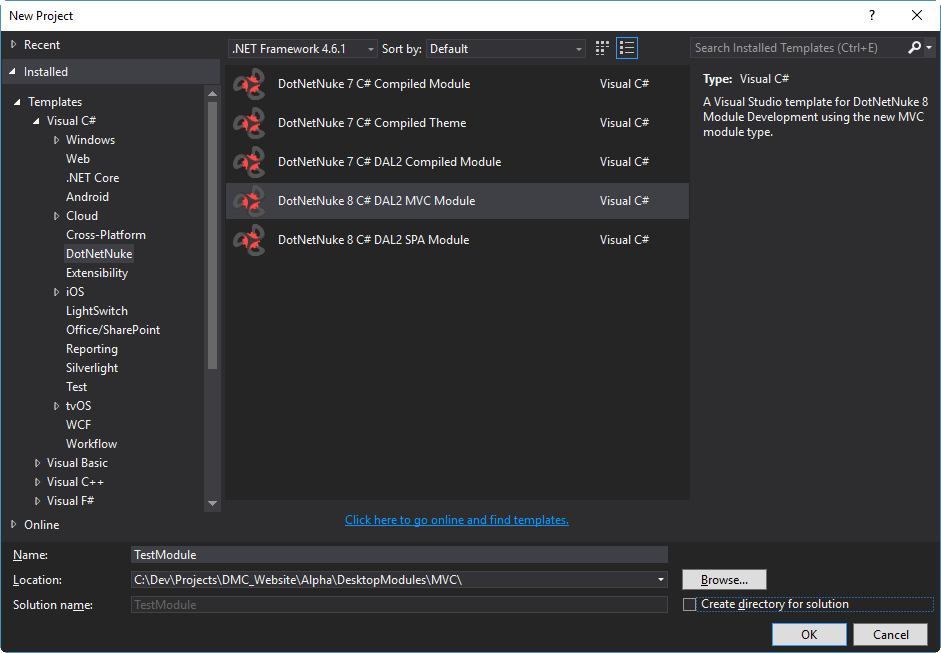Expand the Visual Basic tree node
The height and width of the screenshot is (653, 941).
click(x=37, y=463)
